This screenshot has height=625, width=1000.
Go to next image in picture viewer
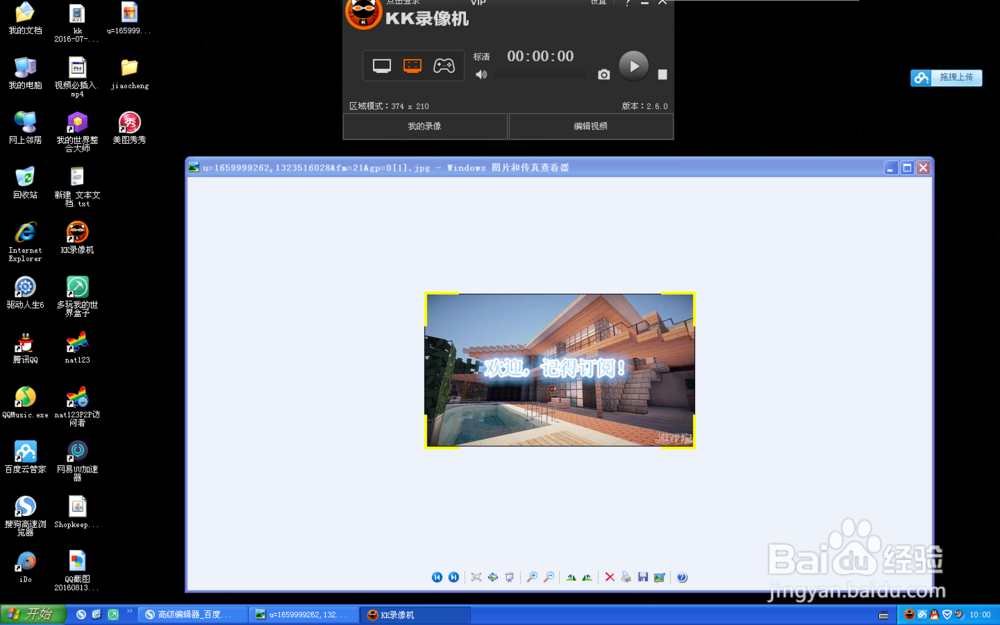(x=453, y=577)
